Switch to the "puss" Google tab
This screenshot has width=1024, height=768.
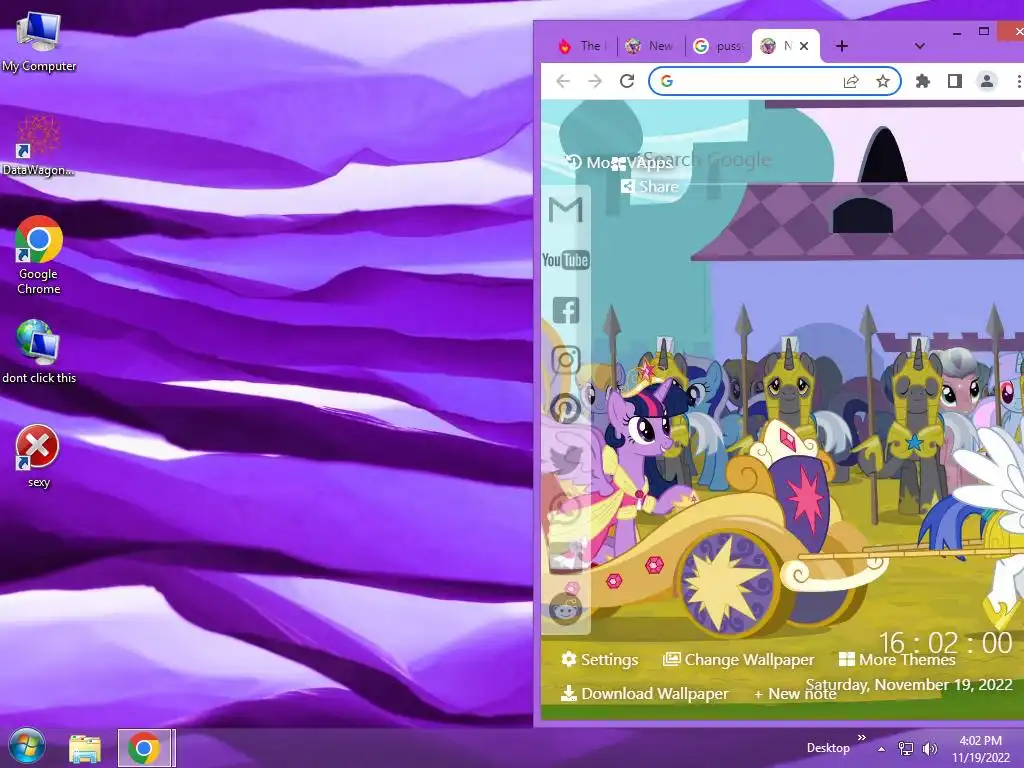(718, 46)
